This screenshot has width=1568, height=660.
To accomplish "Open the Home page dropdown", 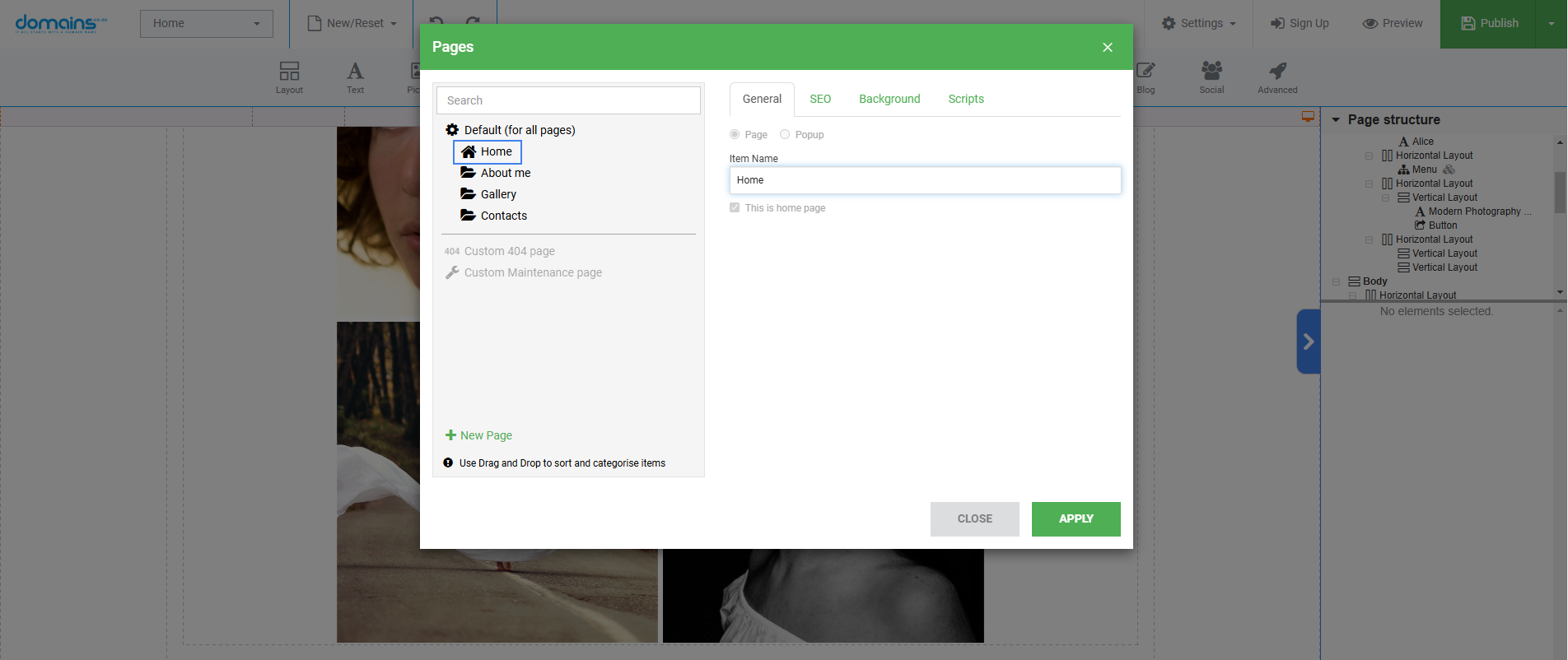I will coord(206,23).
